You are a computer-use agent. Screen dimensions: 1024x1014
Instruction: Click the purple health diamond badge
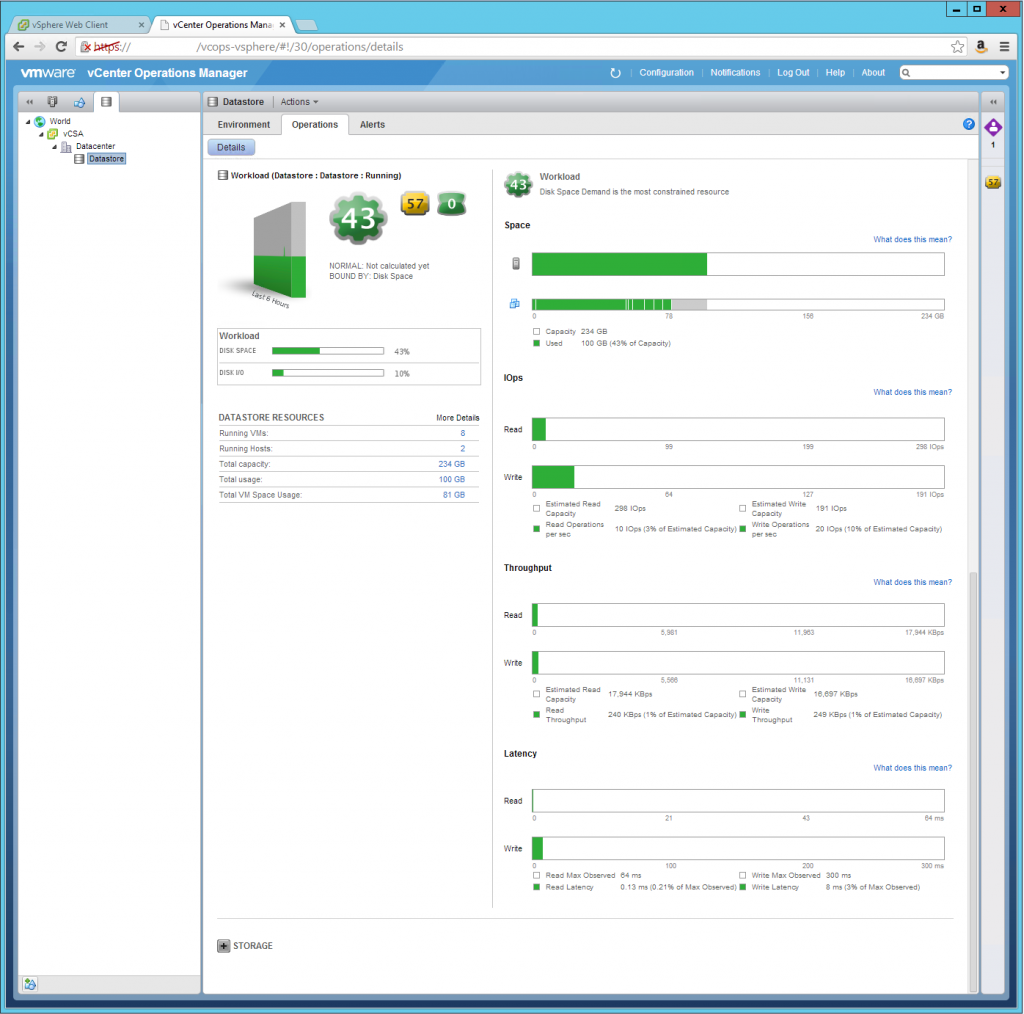point(993,127)
